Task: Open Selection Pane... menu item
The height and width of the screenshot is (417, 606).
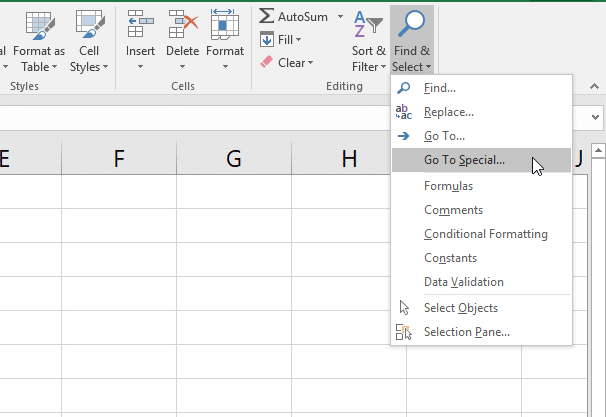Action: pyautogui.click(x=482, y=332)
